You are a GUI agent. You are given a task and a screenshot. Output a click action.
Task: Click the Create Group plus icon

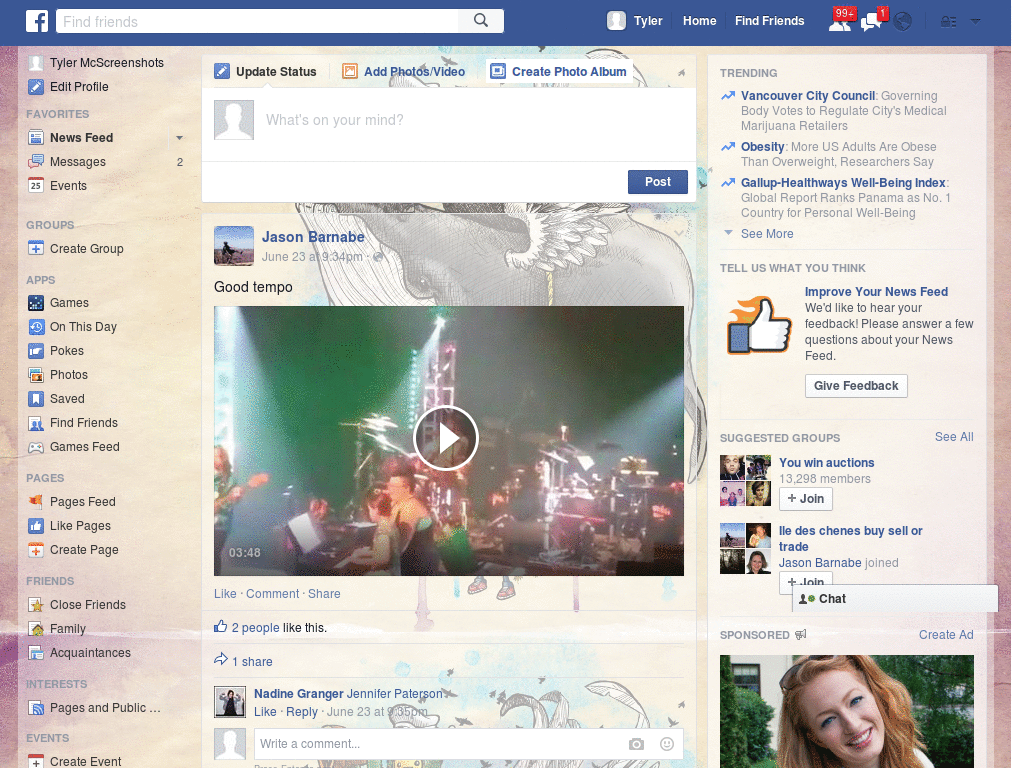[36, 249]
